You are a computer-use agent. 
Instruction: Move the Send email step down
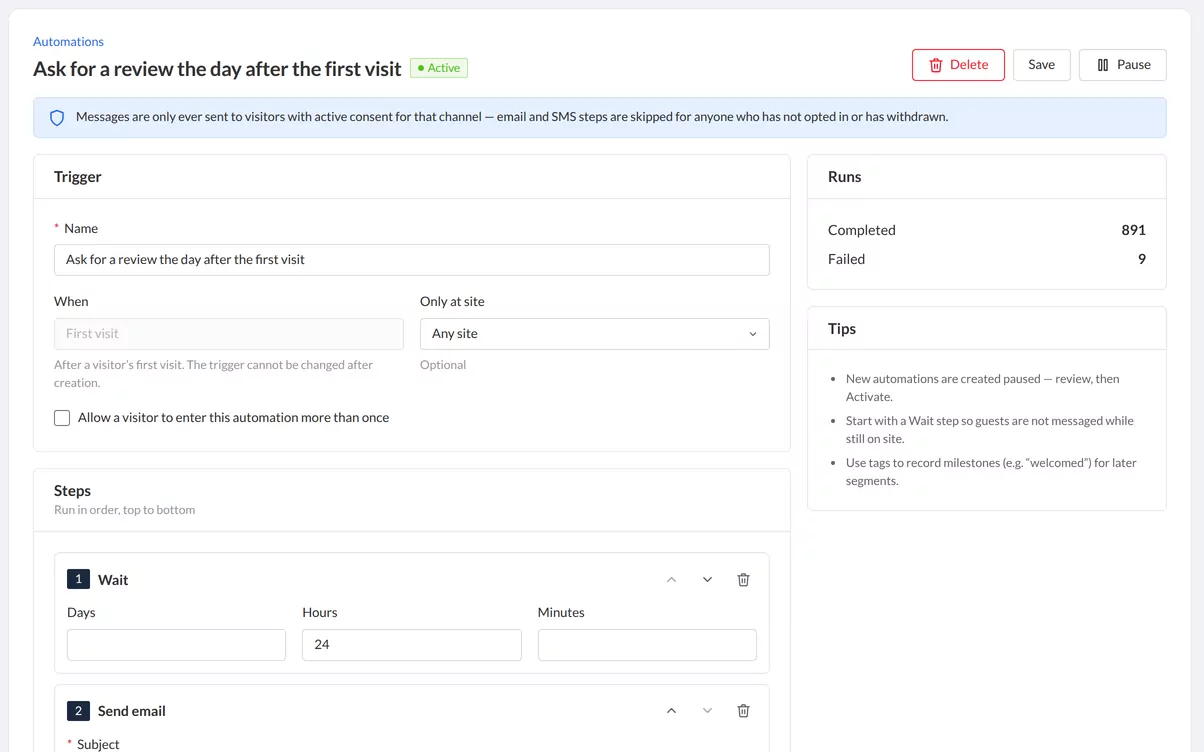click(707, 711)
